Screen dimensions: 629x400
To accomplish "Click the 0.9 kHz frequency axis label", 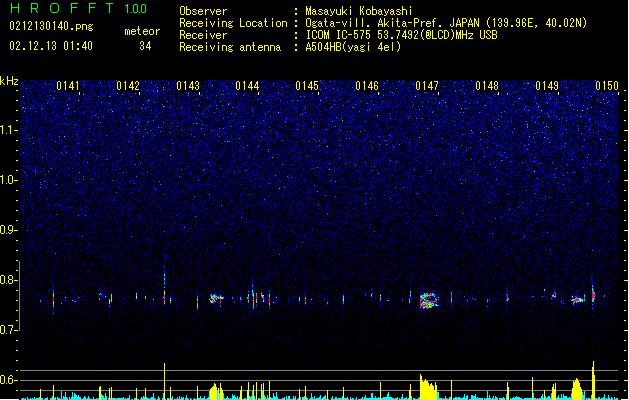I will [x=9, y=230].
